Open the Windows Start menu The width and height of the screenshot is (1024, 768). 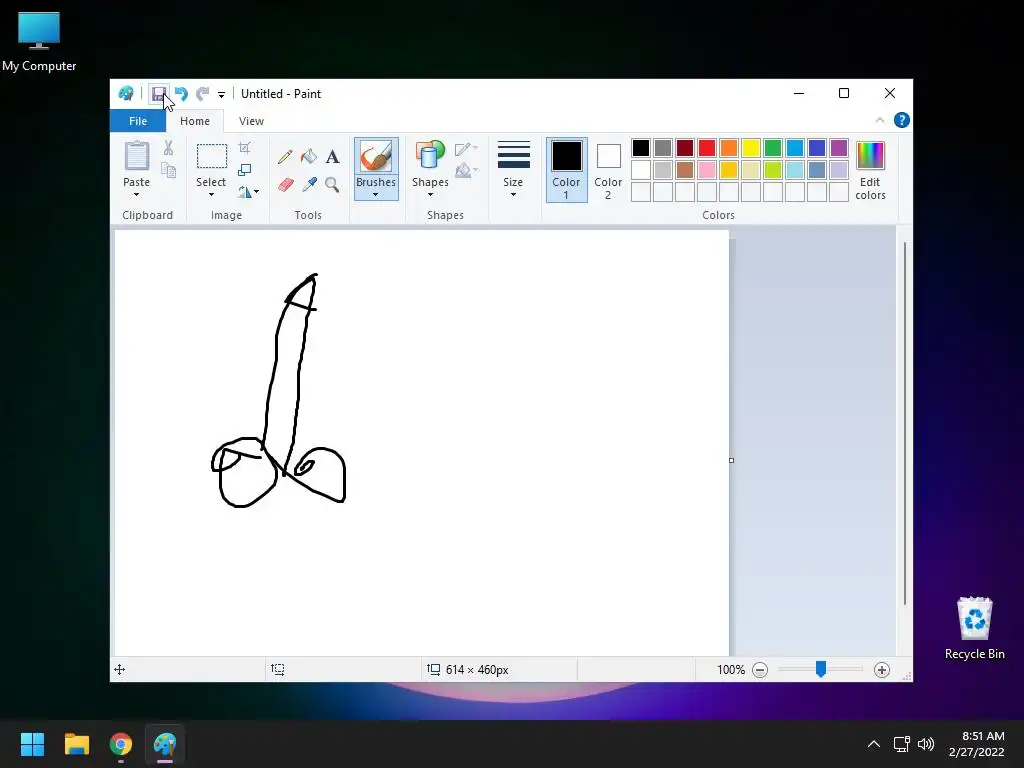tap(32, 744)
